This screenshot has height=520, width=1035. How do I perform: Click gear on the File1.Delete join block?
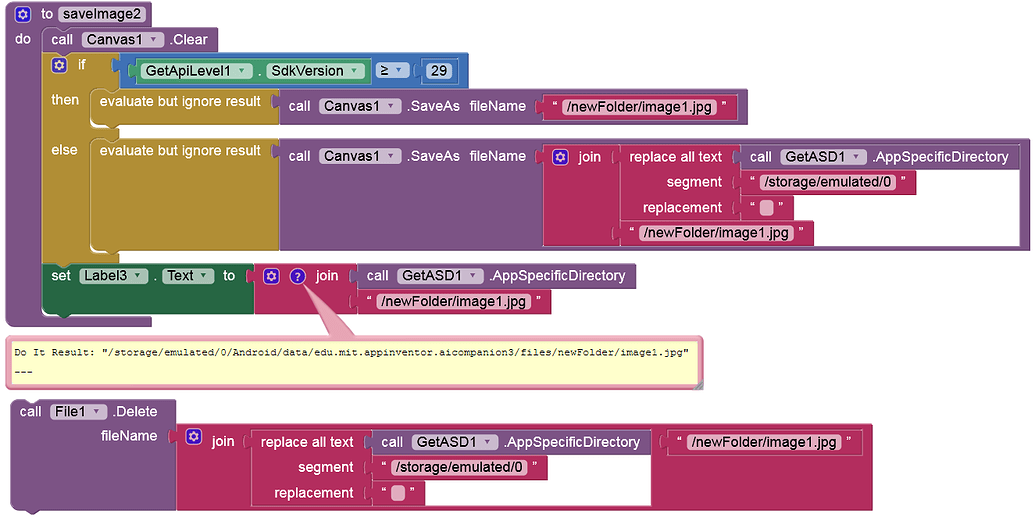tap(193, 436)
